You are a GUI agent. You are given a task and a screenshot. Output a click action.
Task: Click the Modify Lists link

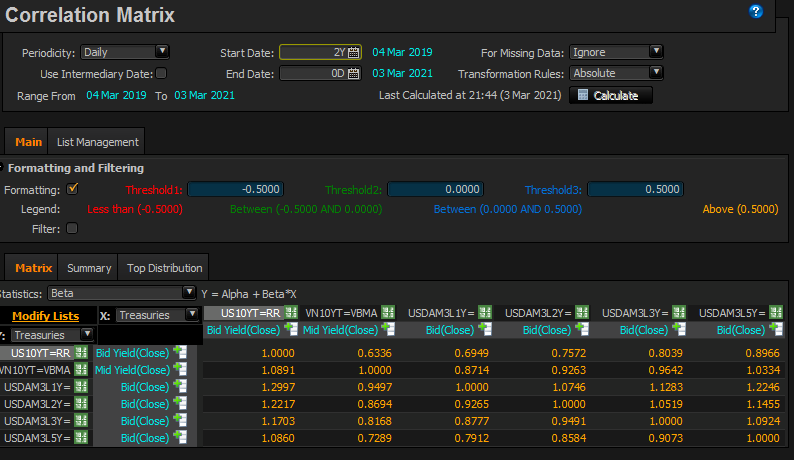click(45, 316)
